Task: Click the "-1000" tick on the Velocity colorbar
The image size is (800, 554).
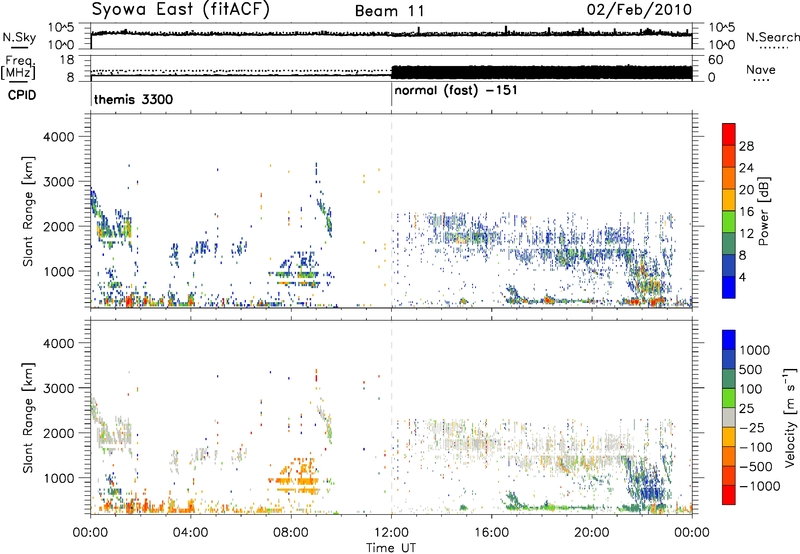Action: [760, 486]
